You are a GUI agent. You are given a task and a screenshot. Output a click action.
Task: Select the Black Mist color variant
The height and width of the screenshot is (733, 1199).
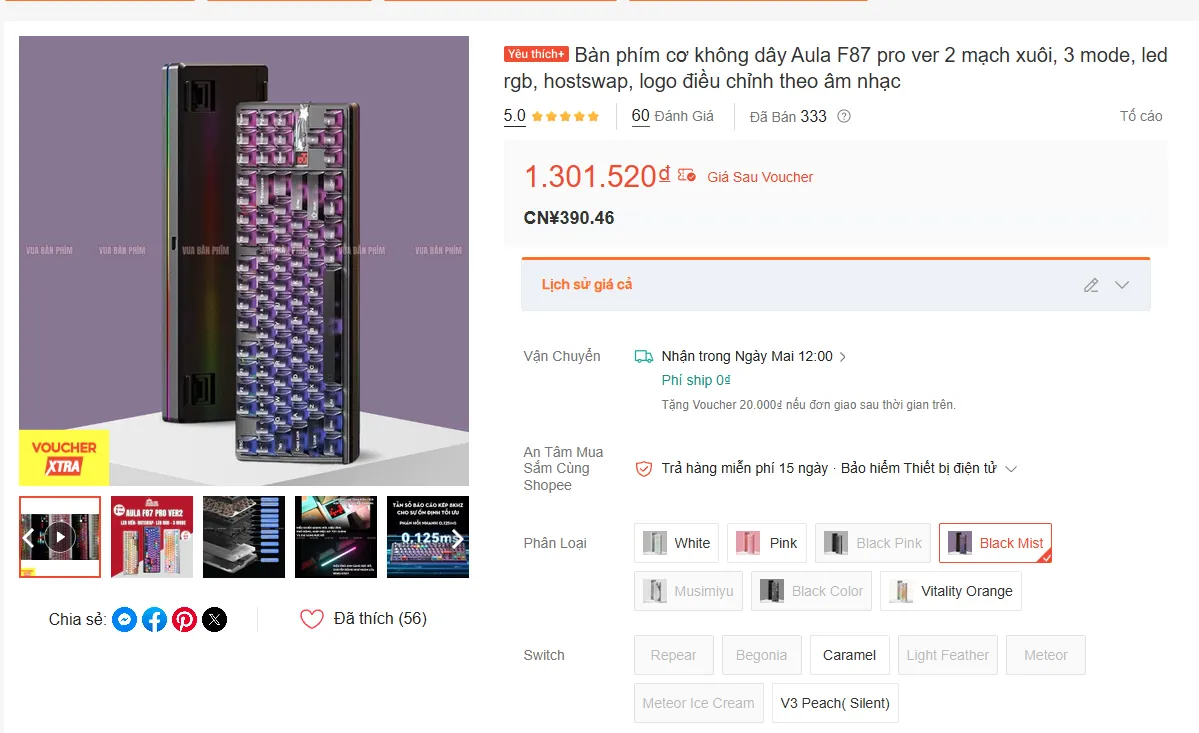tap(995, 542)
